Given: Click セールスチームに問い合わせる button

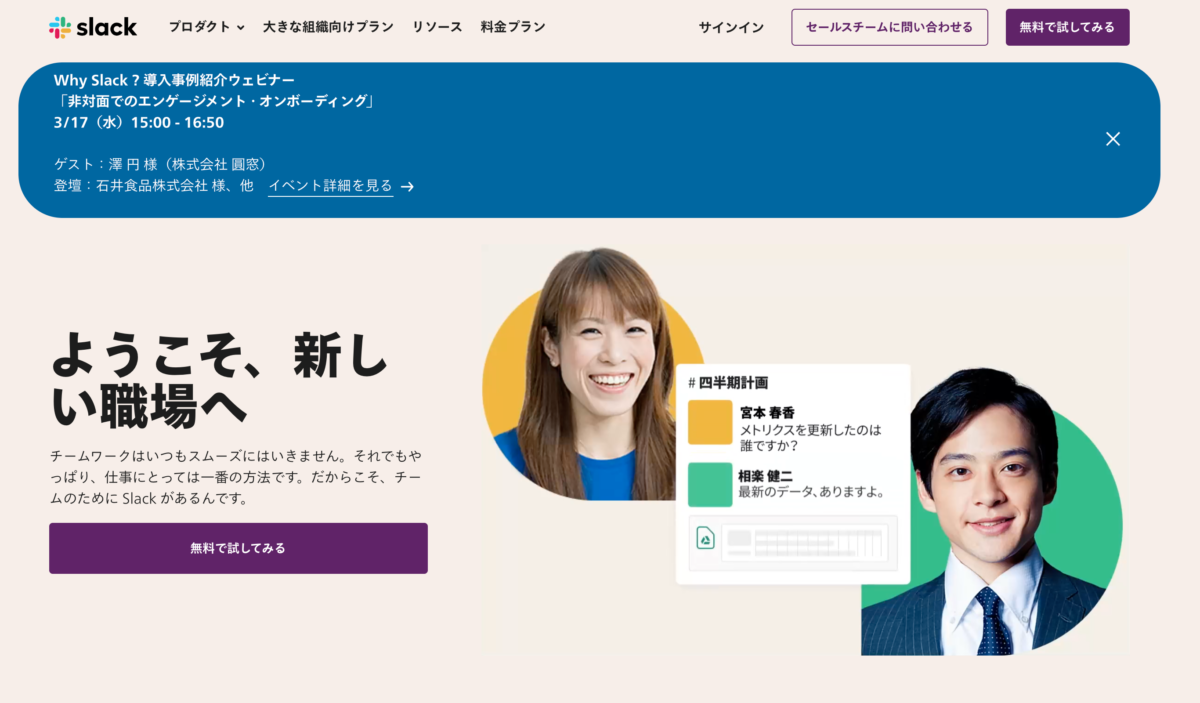Looking at the screenshot, I should pyautogui.click(x=889, y=27).
